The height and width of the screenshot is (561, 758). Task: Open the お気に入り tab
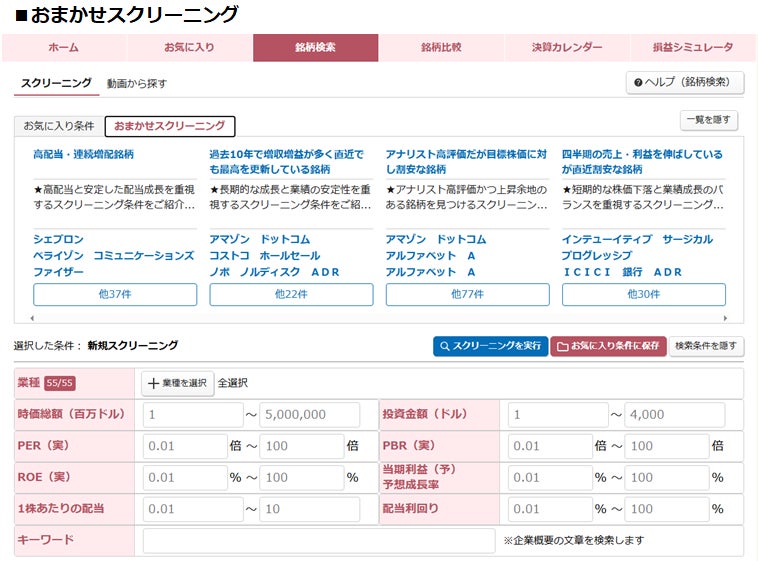pos(190,47)
